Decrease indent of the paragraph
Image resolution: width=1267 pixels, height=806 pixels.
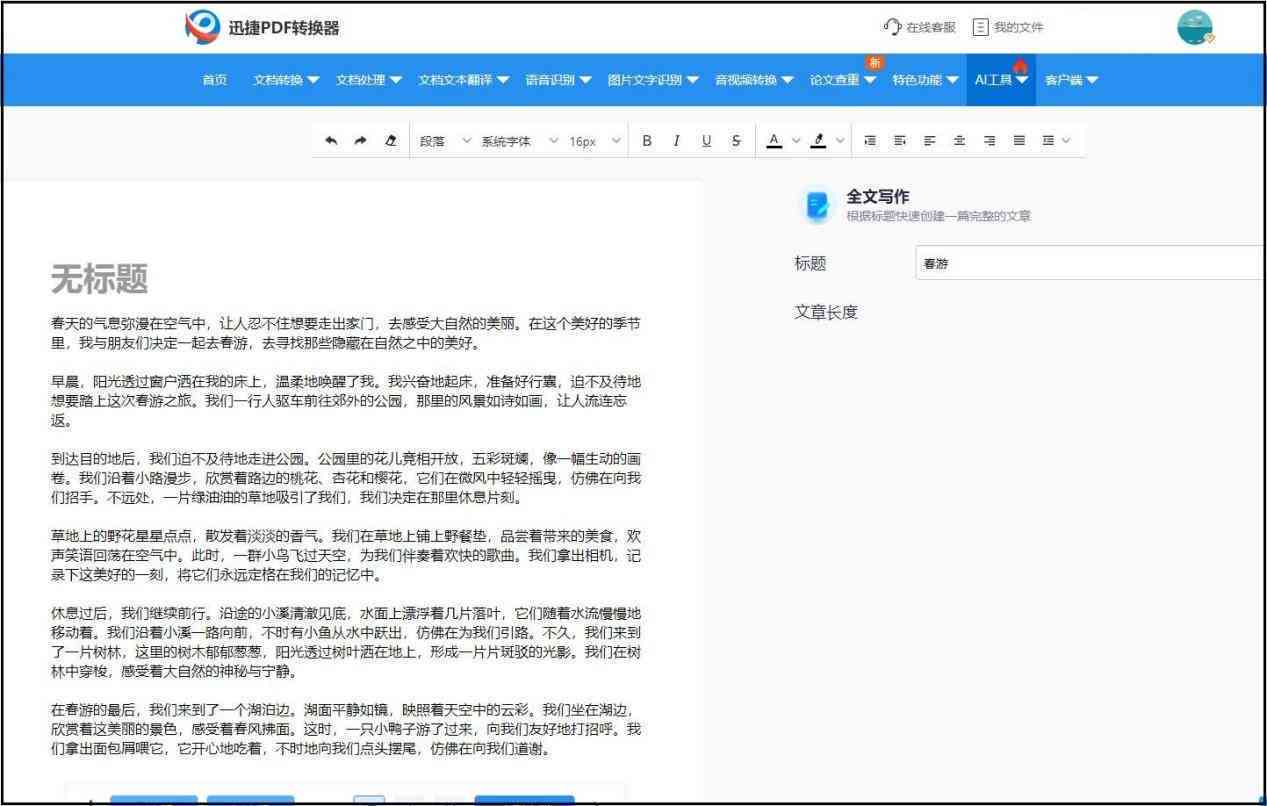coord(900,141)
